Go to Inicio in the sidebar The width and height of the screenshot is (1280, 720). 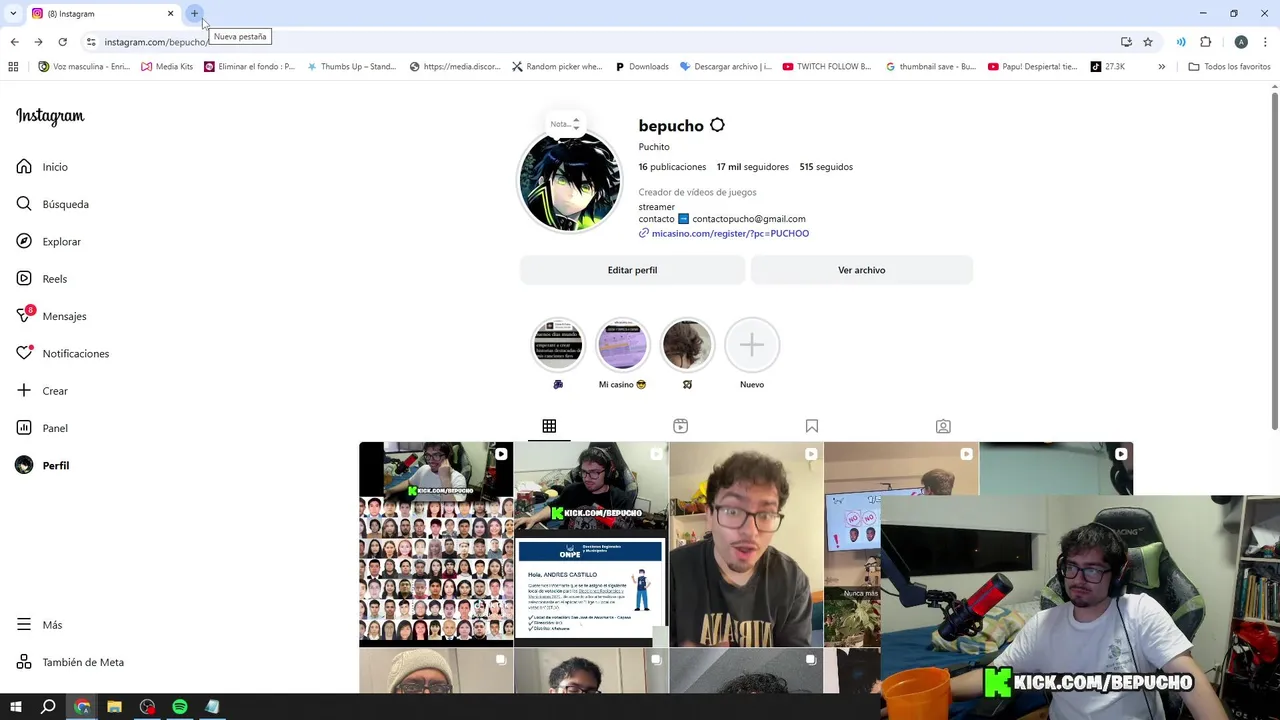pyautogui.click(x=42, y=167)
